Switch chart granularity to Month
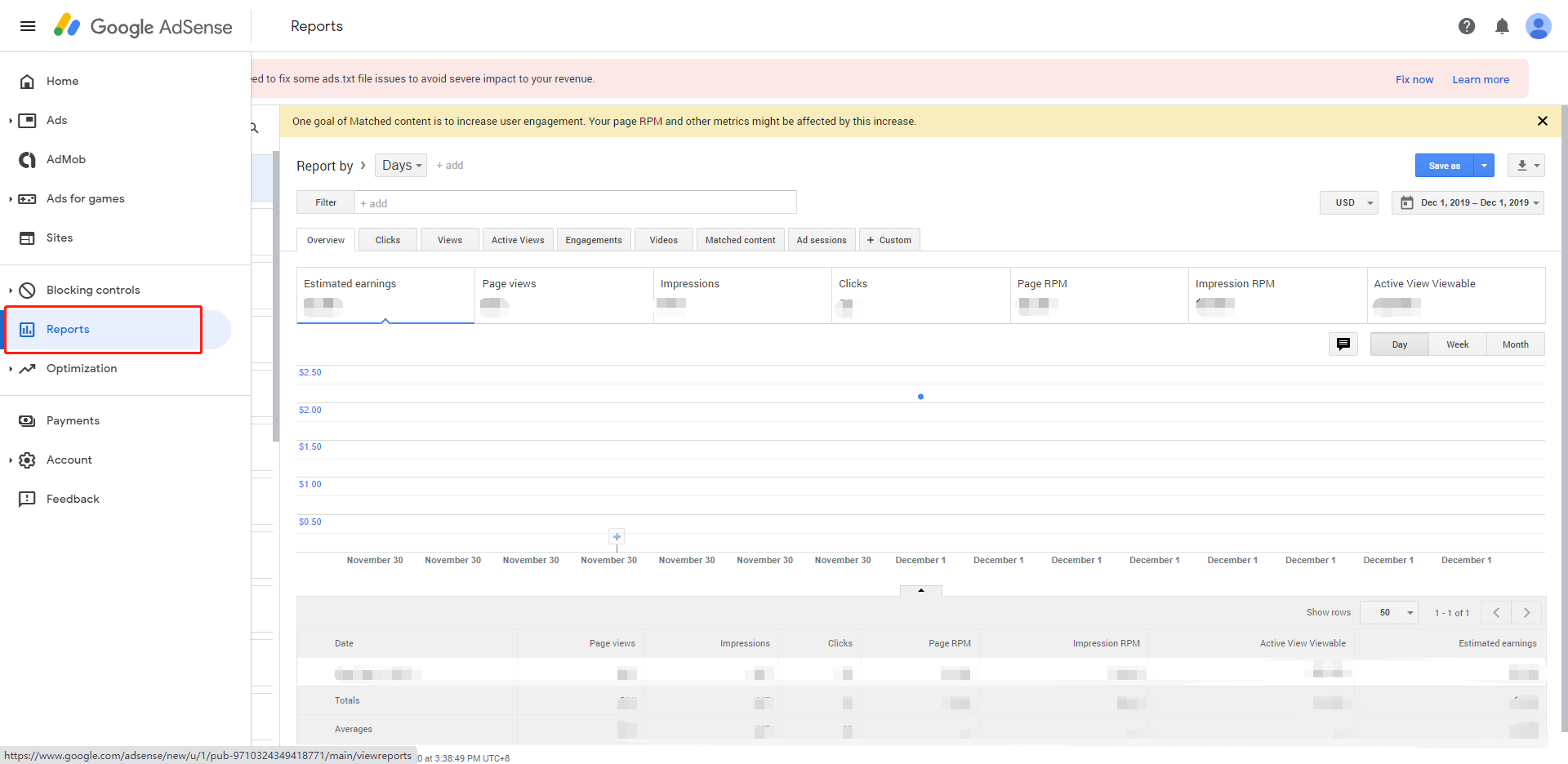The height and width of the screenshot is (764, 1568). point(1515,344)
